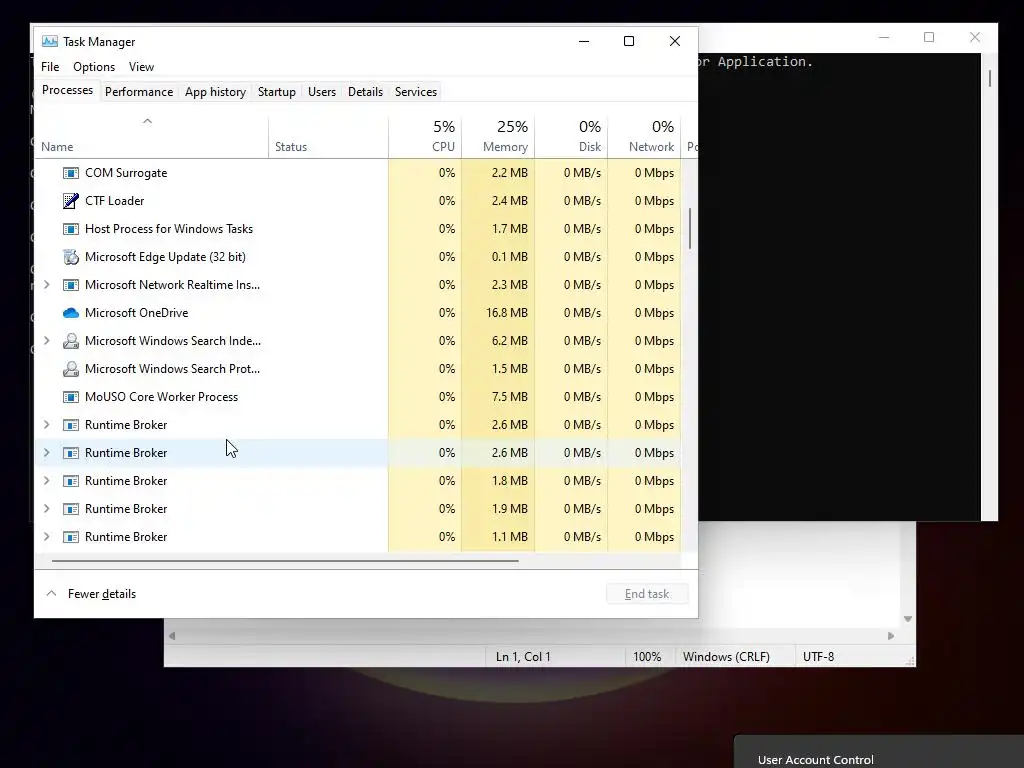
Task: Click Microsoft Edge Update process icon
Action: 71,257
